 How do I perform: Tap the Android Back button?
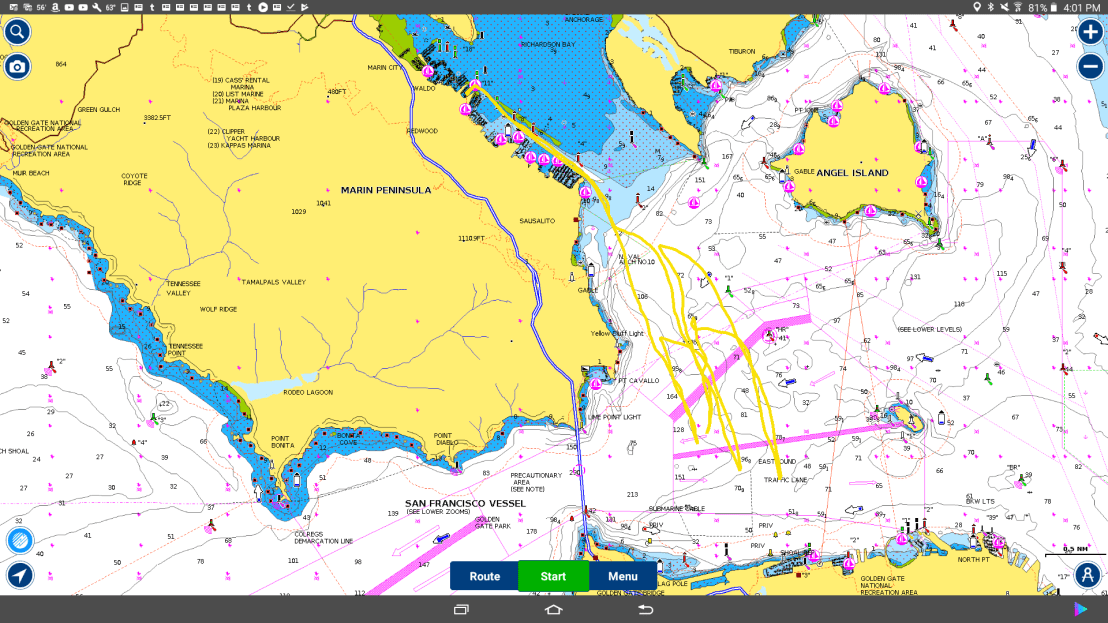[x=645, y=609]
